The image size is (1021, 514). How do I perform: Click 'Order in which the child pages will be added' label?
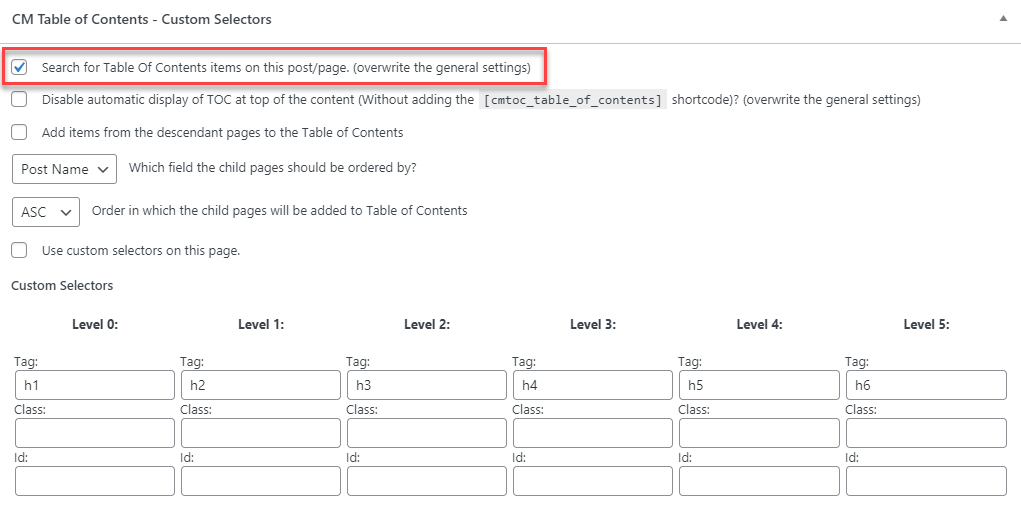click(x=280, y=210)
